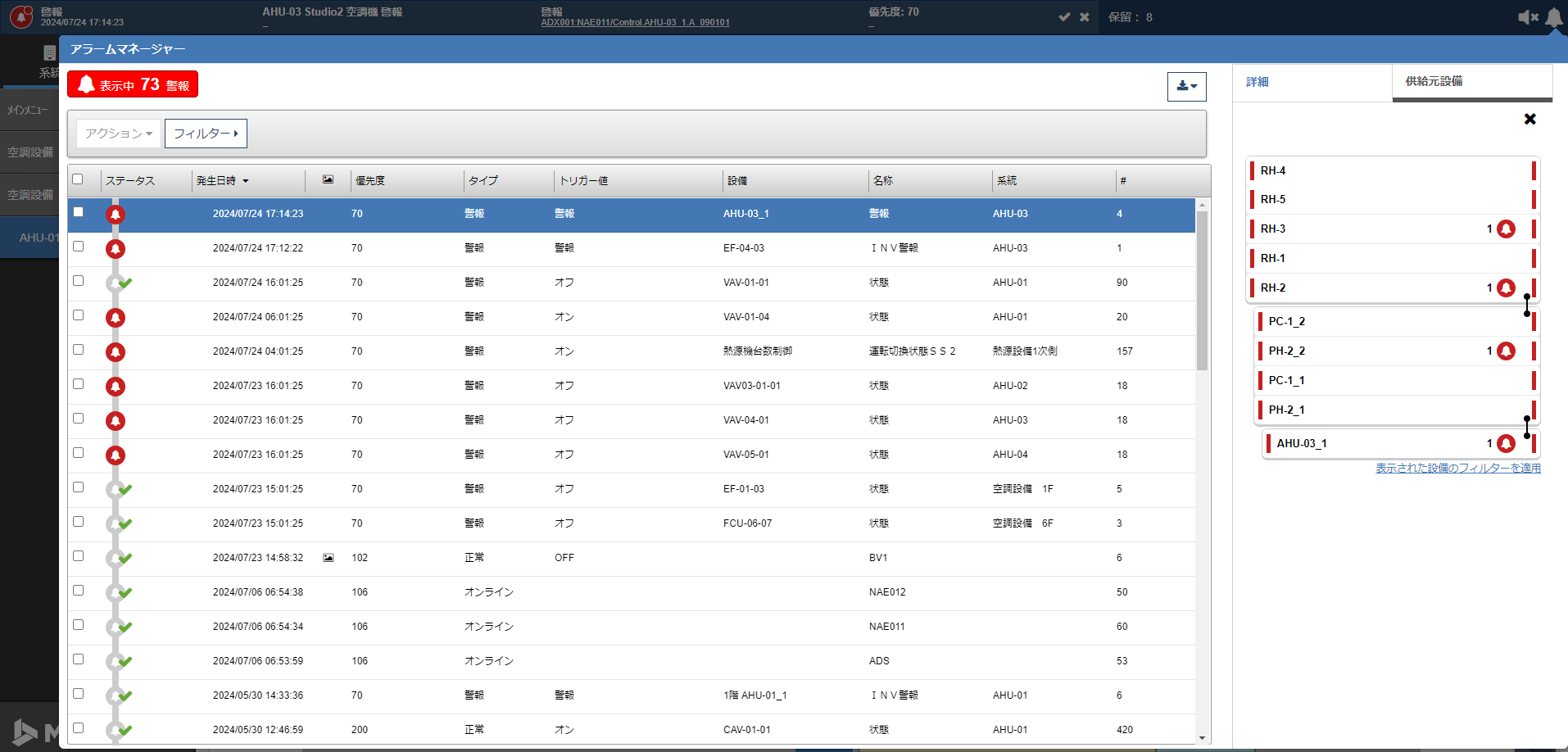The width and height of the screenshot is (1568, 752).
Task: Click the alarm bell icon beside RH-3
Action: coord(1506,229)
